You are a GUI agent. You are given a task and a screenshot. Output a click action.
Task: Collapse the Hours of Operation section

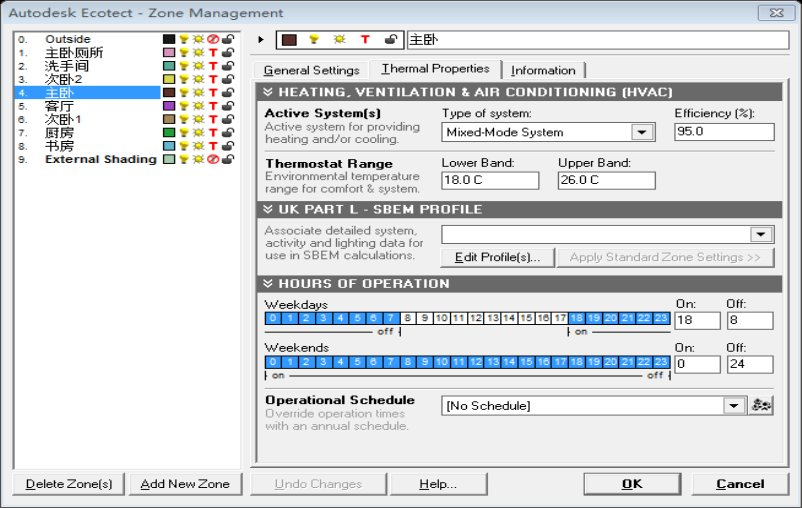519,283
